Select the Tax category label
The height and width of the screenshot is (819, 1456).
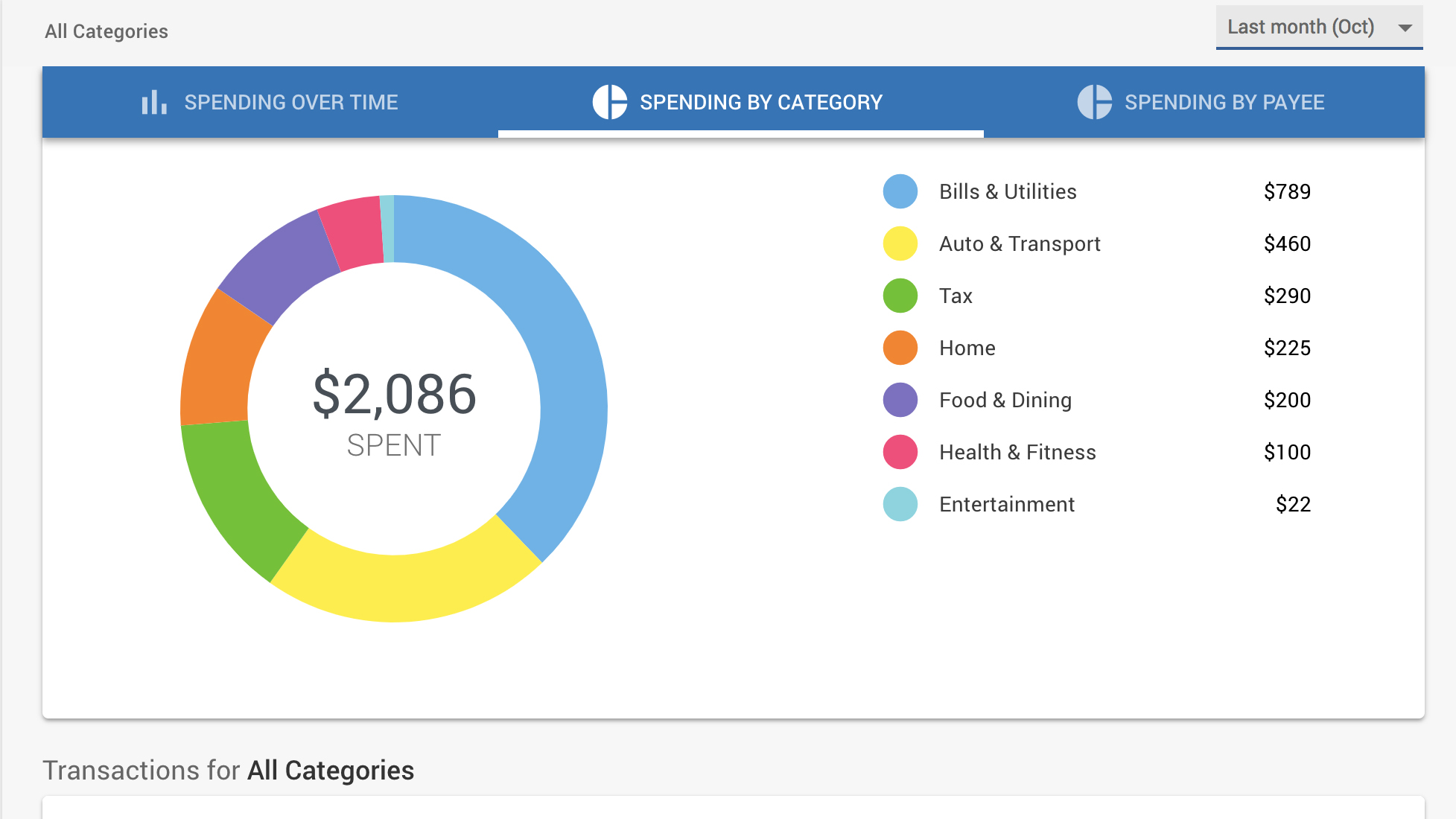(x=956, y=296)
